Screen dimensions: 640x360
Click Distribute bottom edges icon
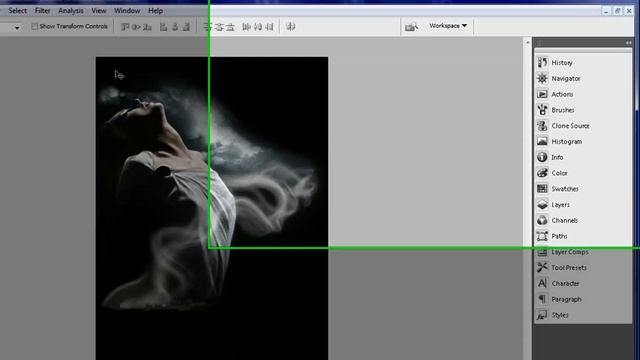click(231, 27)
